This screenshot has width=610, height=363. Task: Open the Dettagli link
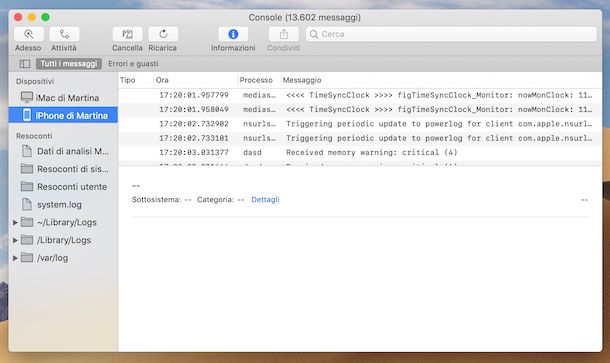(x=265, y=200)
